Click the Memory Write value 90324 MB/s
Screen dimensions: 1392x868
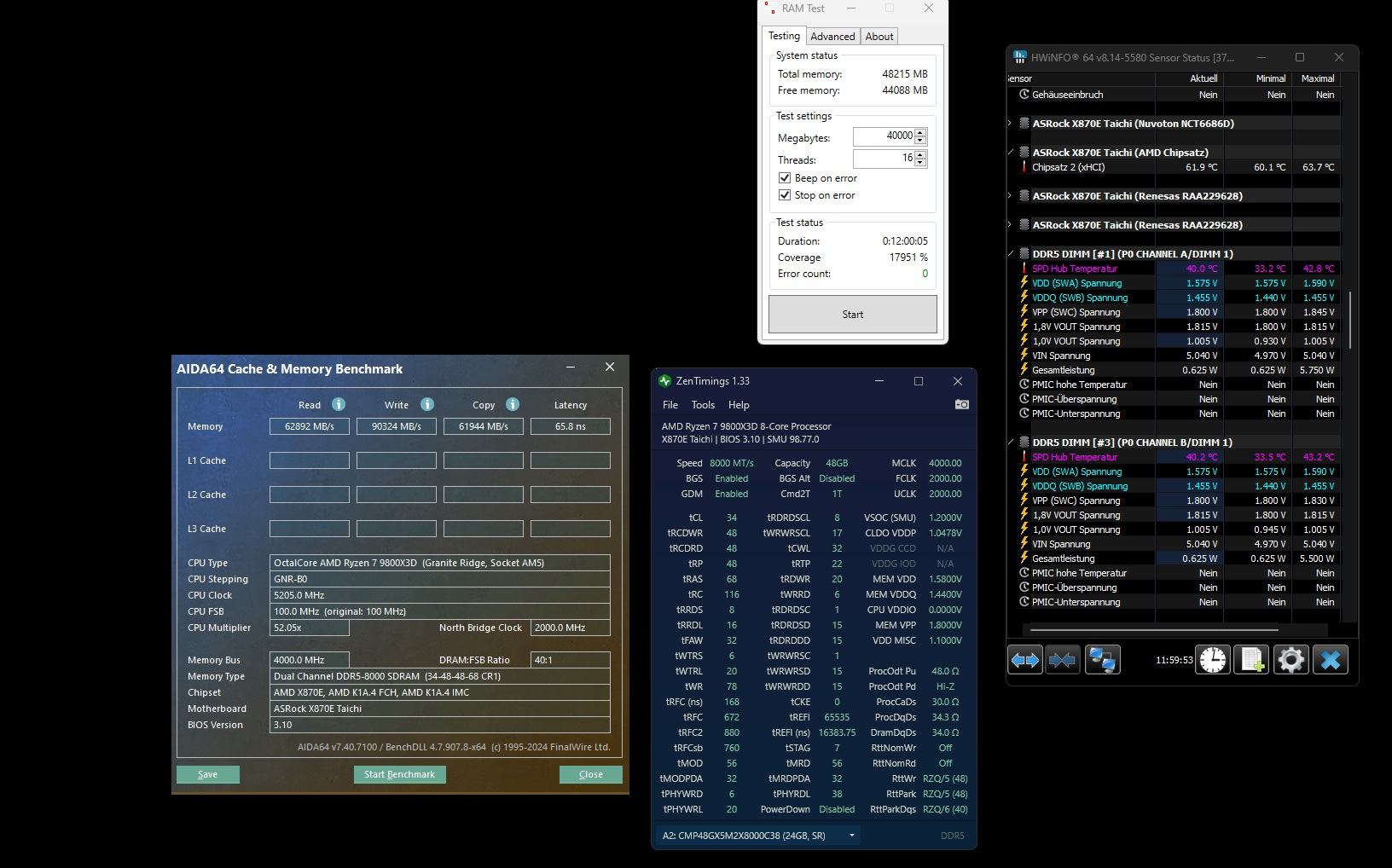(x=397, y=426)
